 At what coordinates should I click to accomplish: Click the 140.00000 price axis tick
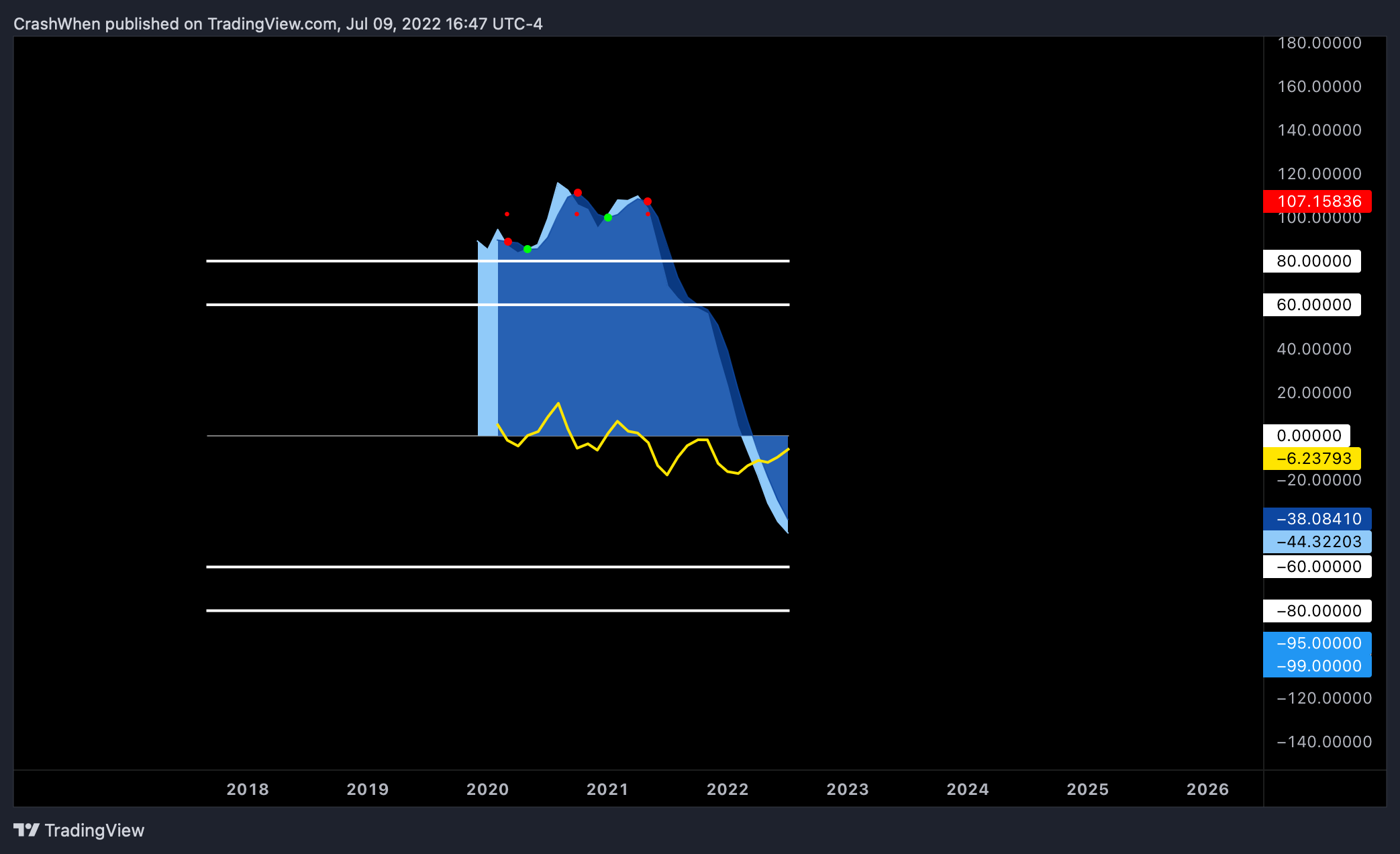click(1319, 130)
